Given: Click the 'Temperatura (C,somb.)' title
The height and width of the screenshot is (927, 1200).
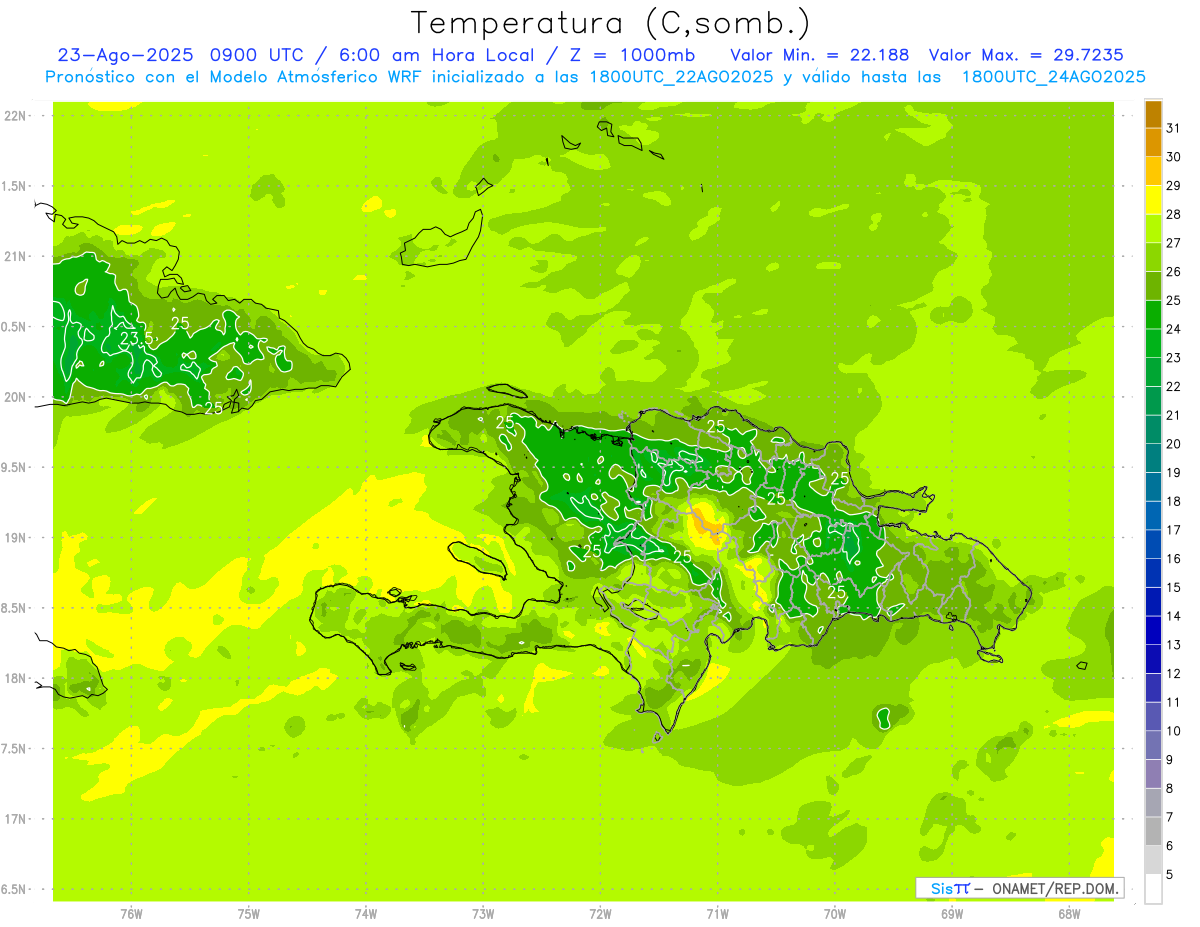Looking at the screenshot, I should [x=610, y=23].
